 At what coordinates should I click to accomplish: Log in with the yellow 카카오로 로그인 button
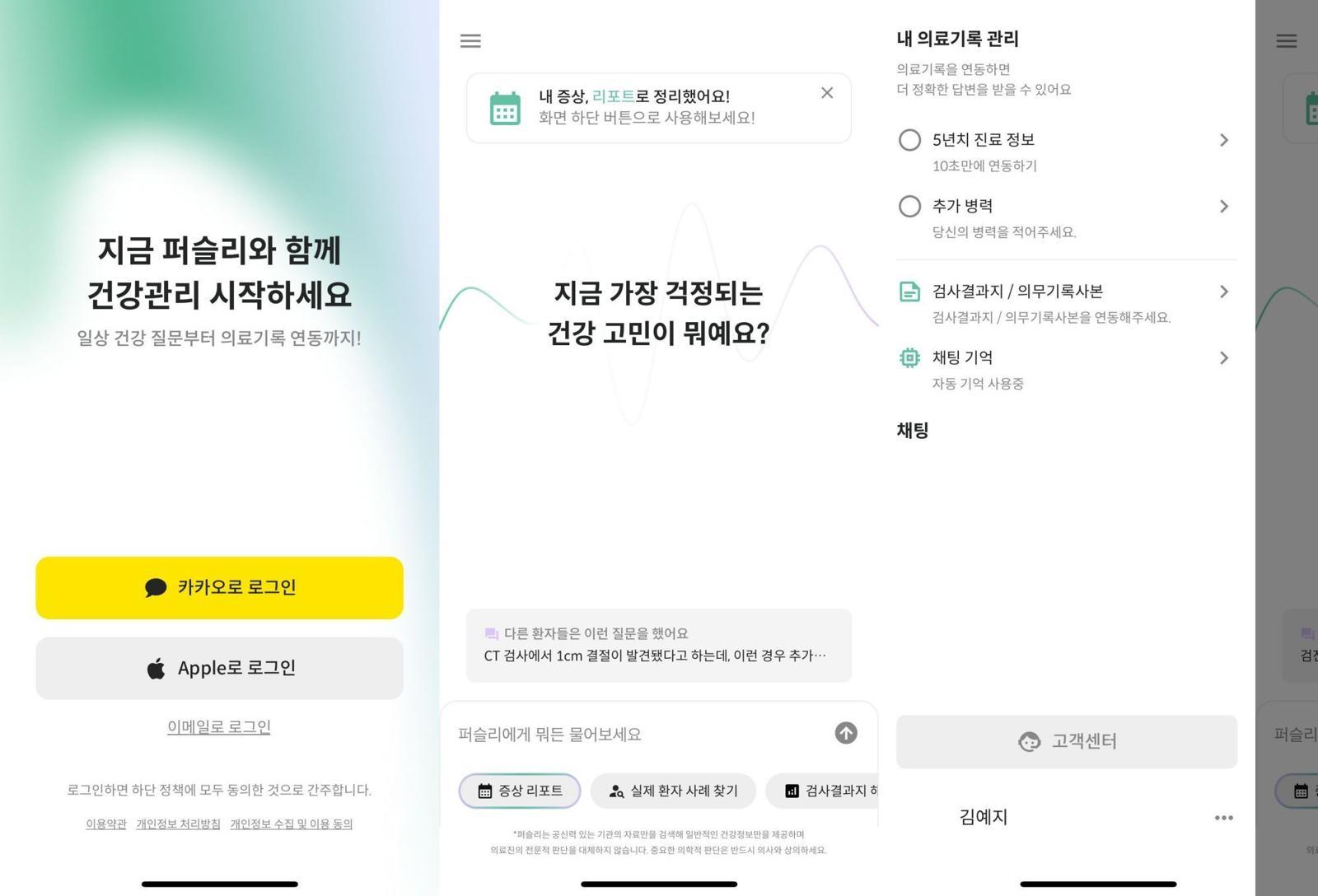pos(220,587)
